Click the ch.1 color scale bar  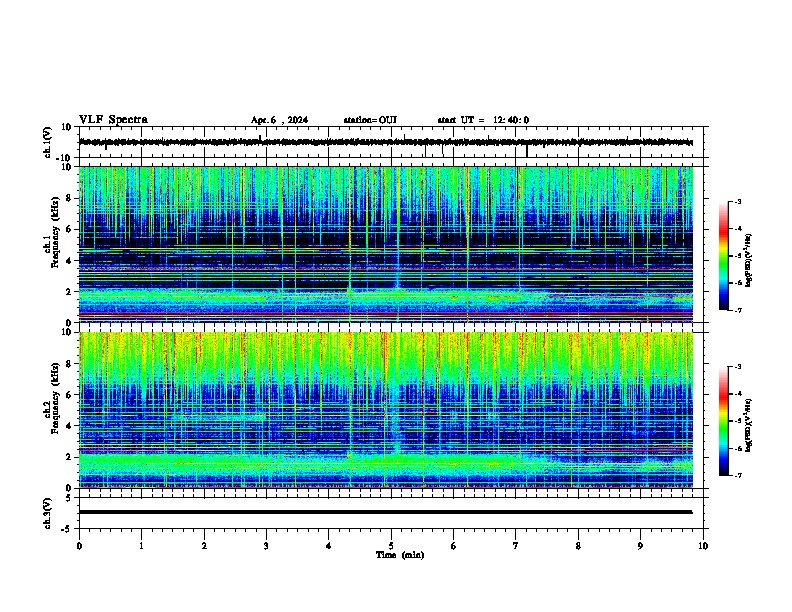(724, 256)
